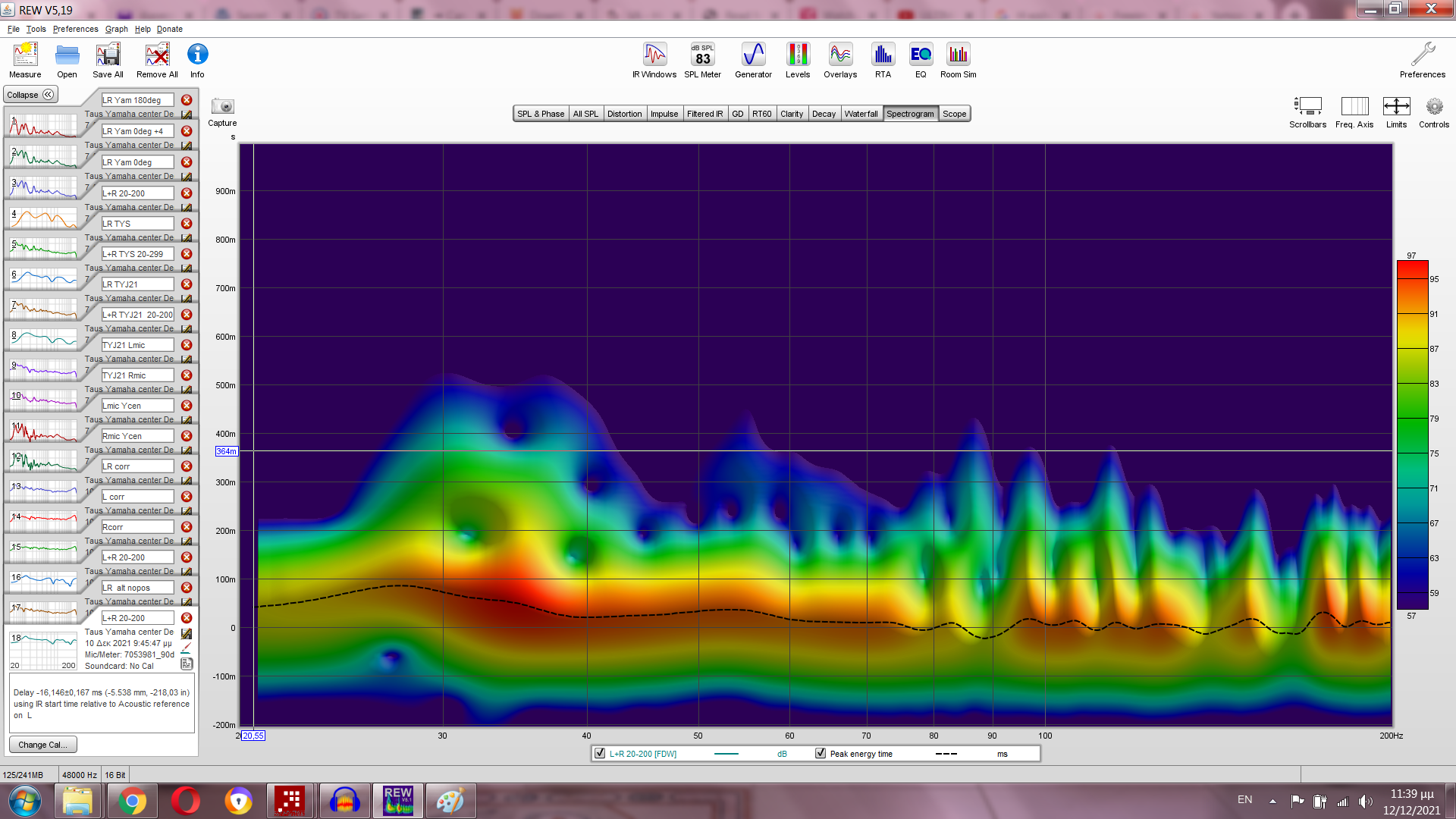The height and width of the screenshot is (819, 1456).
Task: Remove the LR Yam 180deg measurement
Action: pos(187,100)
